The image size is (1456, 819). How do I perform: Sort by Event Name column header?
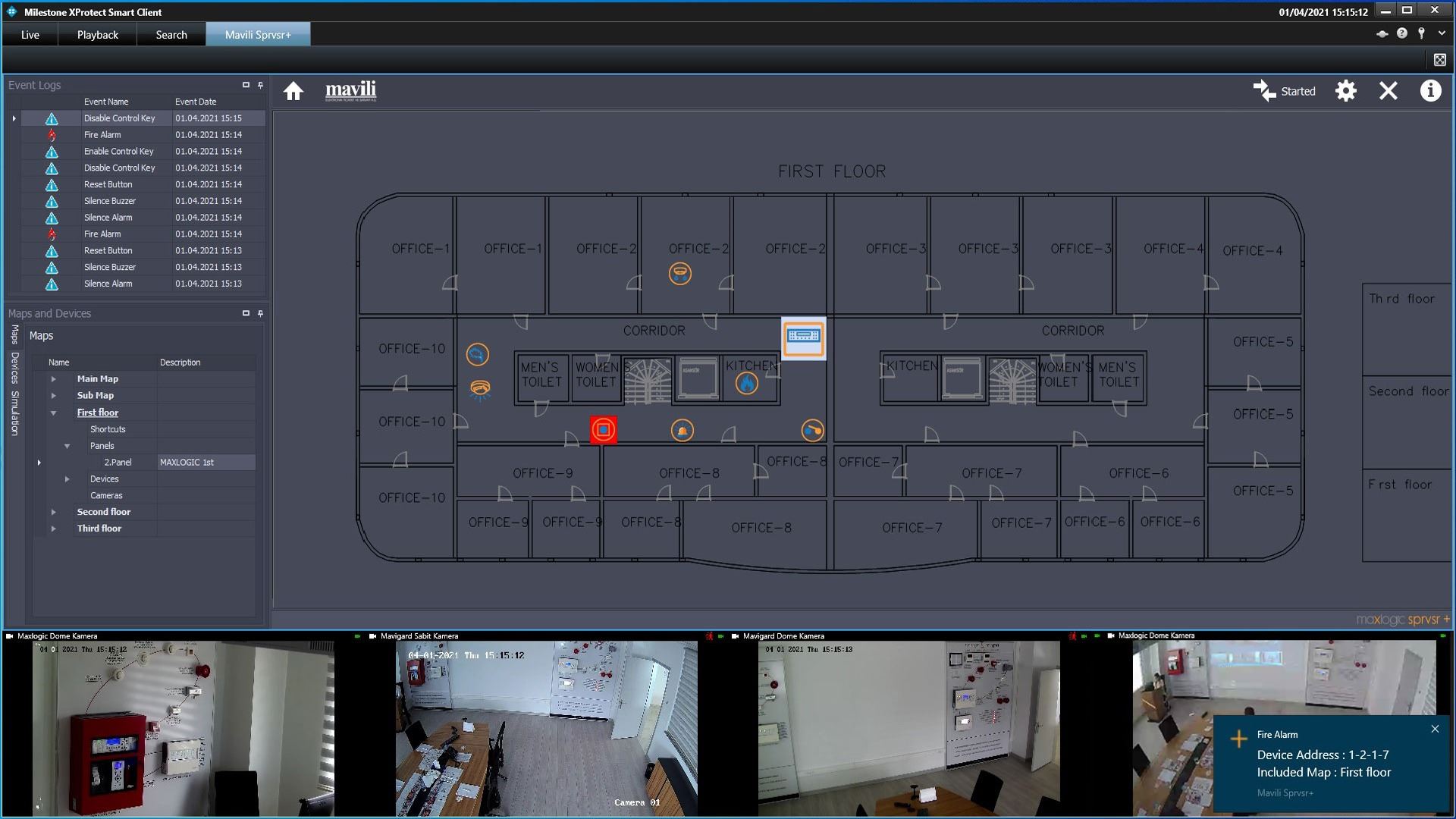[x=127, y=102]
